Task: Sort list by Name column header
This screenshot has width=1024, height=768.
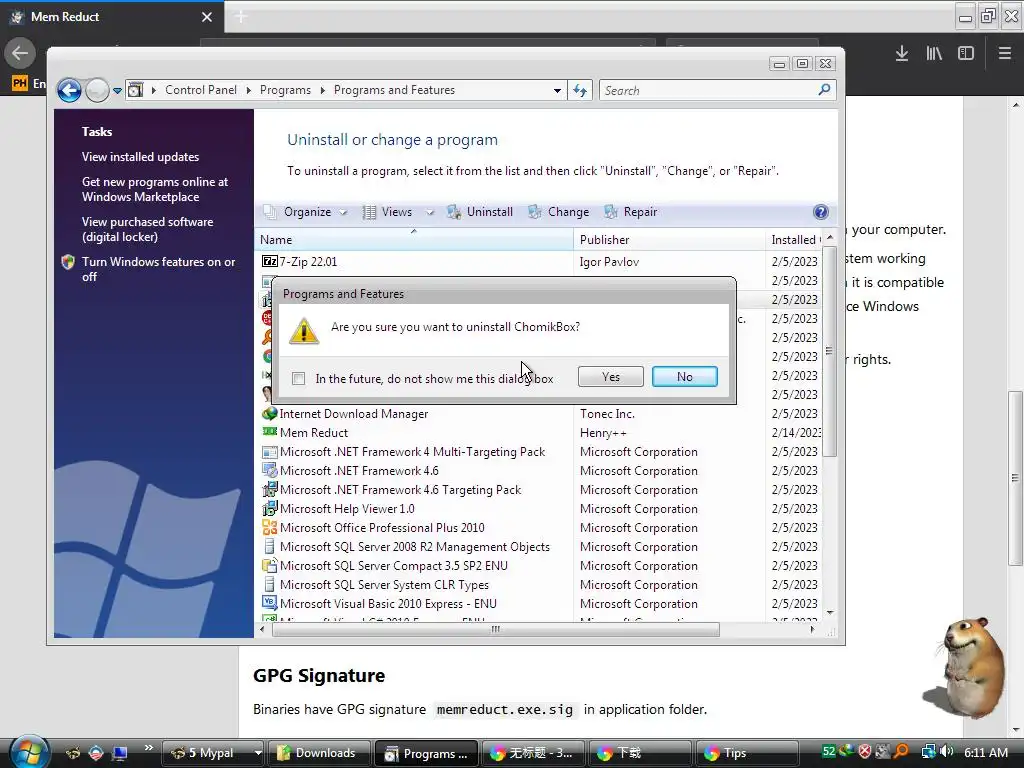Action: (x=413, y=240)
